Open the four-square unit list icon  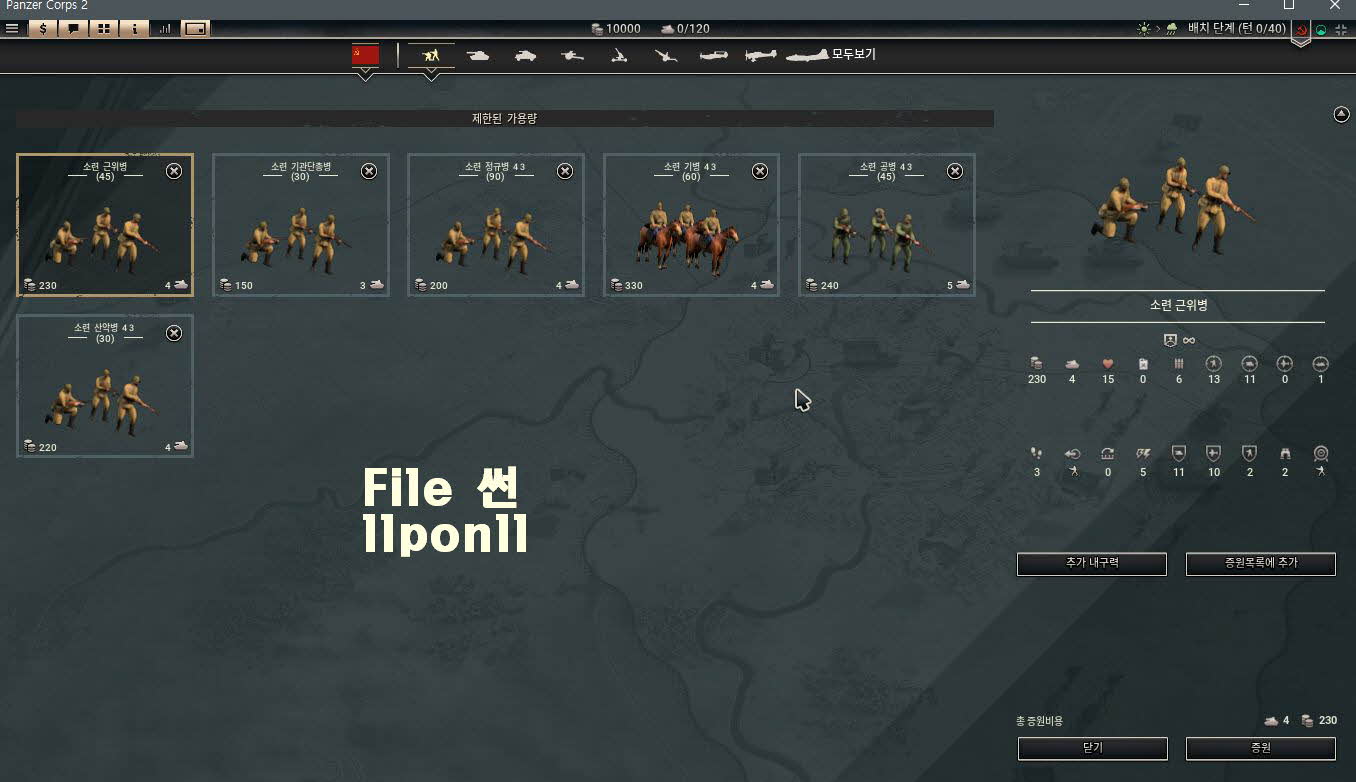pyautogui.click(x=103, y=28)
